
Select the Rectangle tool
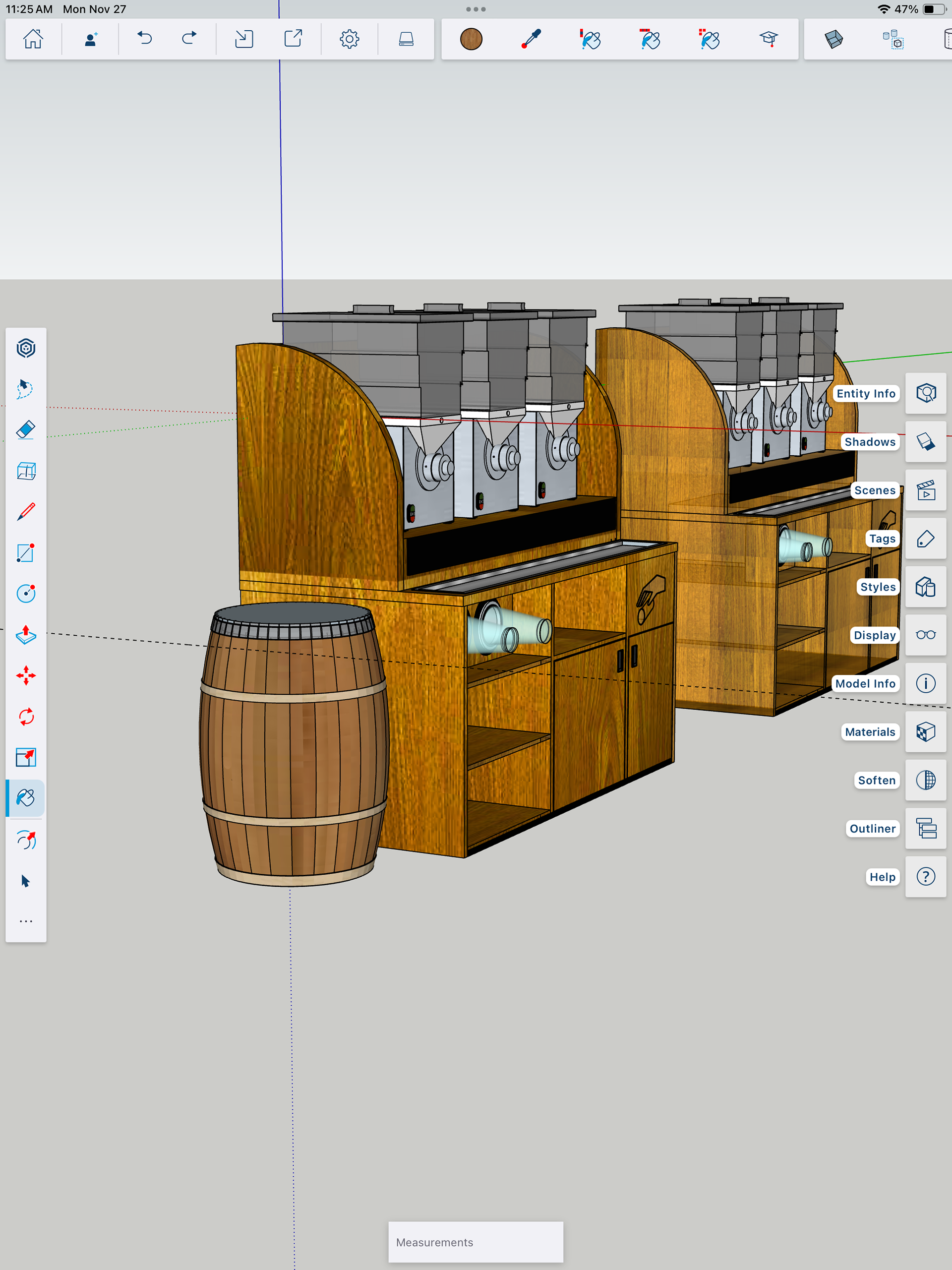[x=26, y=552]
